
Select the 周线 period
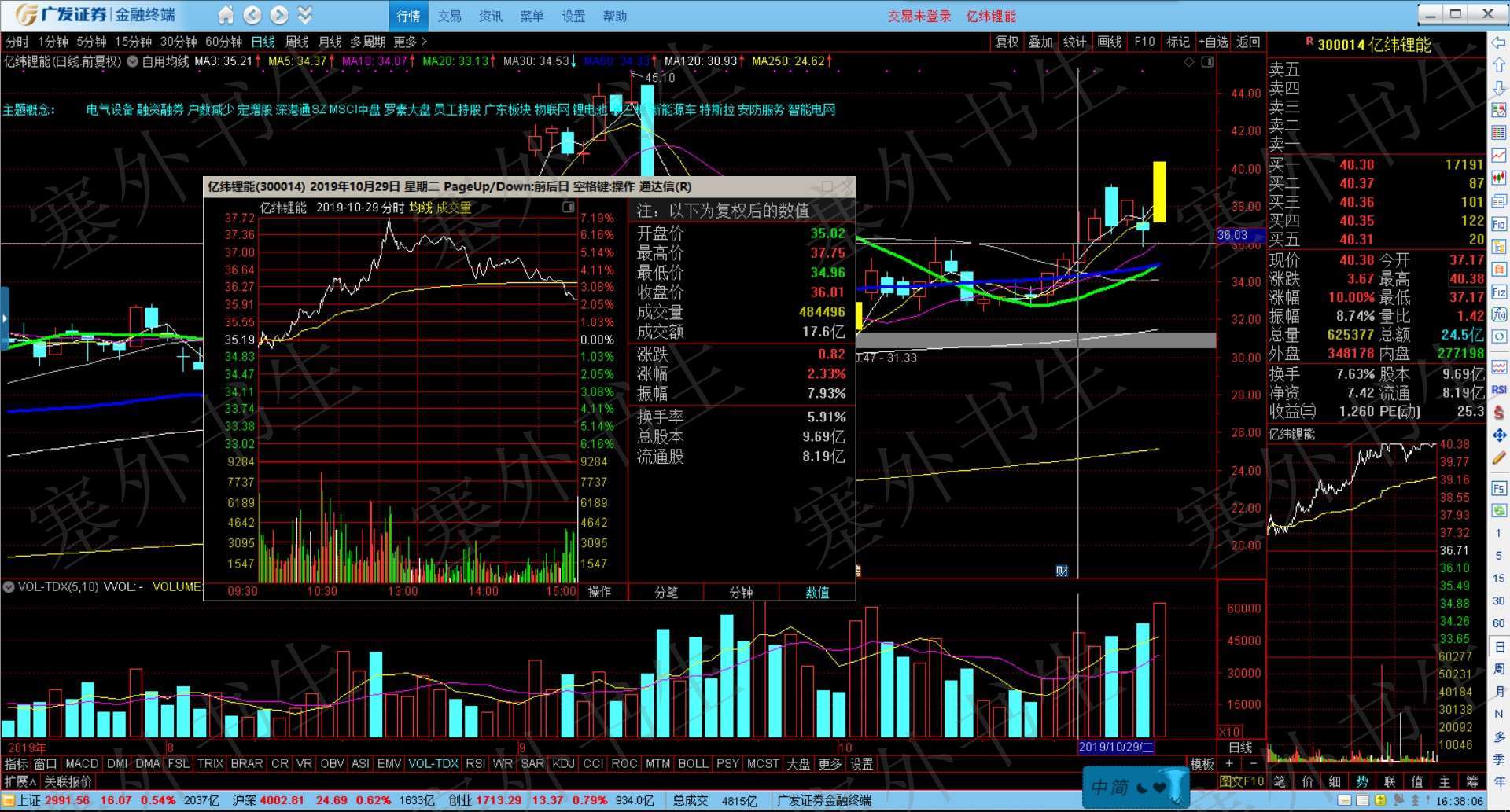296,42
